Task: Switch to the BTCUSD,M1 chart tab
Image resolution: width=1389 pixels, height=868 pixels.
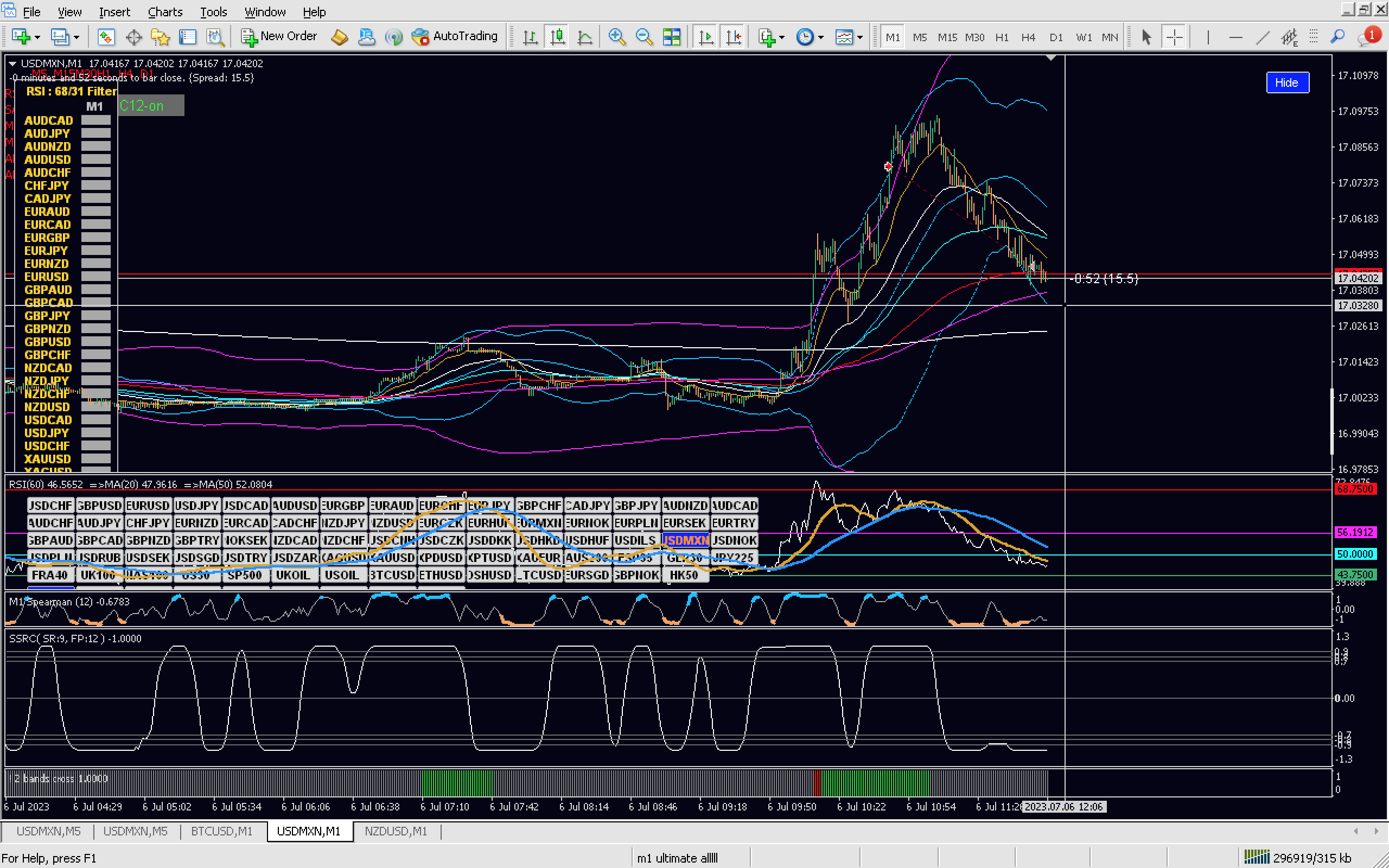Action: click(x=221, y=831)
